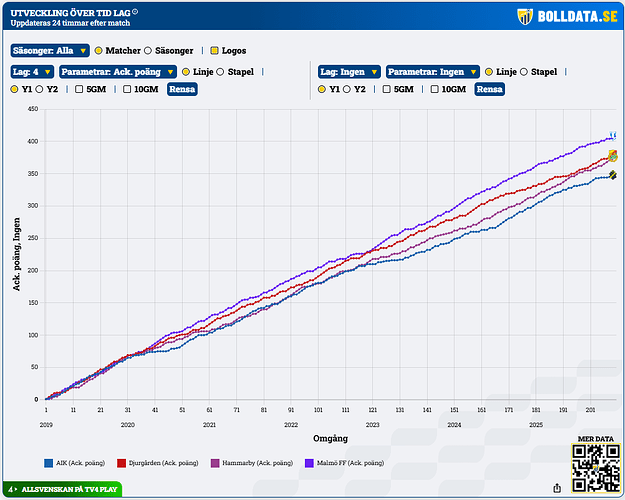Open the Lag: Ingen dropdown

[x=349, y=72]
